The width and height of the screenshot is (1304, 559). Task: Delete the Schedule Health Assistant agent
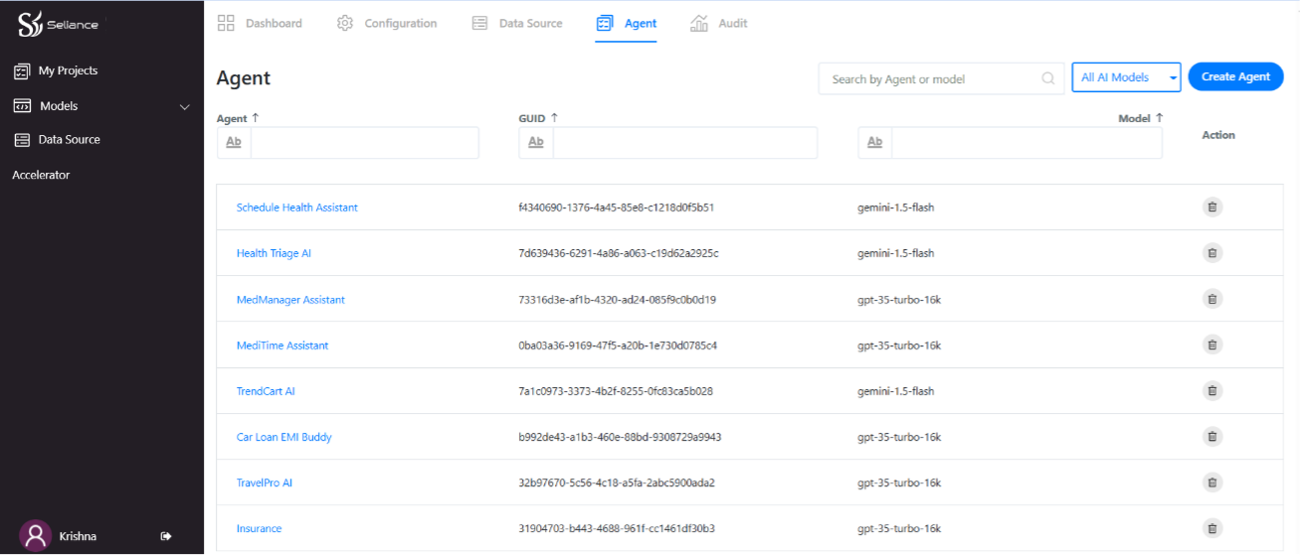tap(1212, 207)
